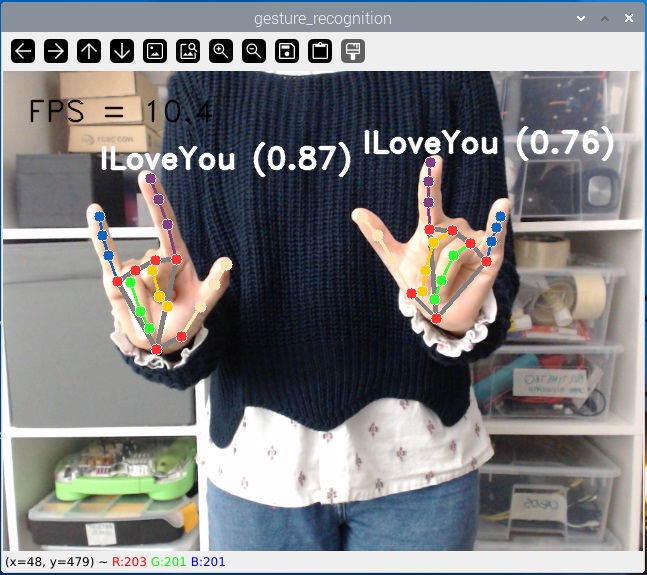The image size is (647, 575).
Task: Click the ILoveYou (0.87) label
Action: pyautogui.click(x=226, y=159)
